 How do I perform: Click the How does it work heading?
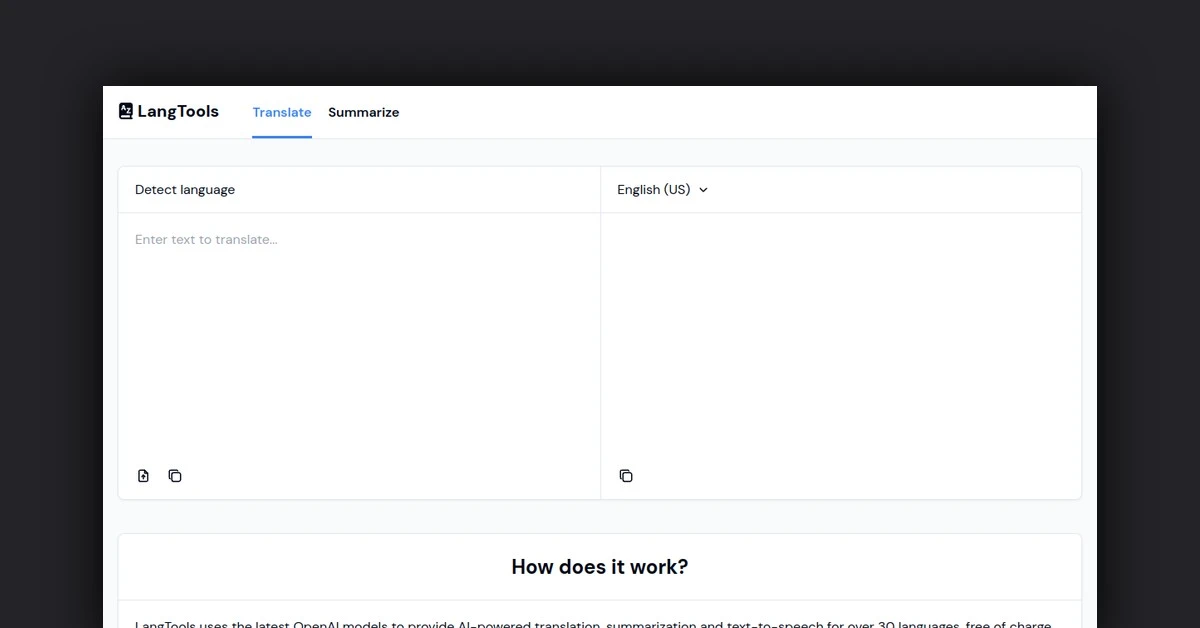pyautogui.click(x=599, y=566)
